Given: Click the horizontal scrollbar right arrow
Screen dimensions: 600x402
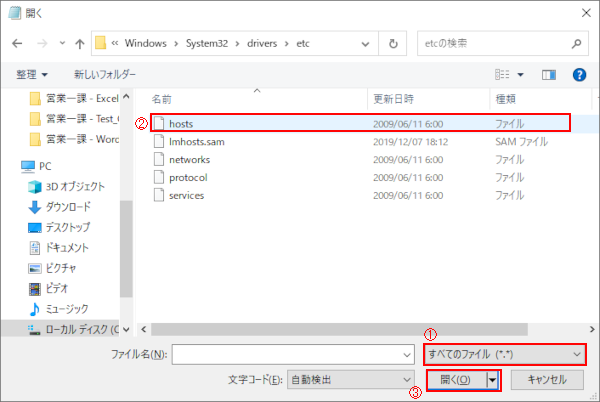Looking at the screenshot, I should click(592, 329).
